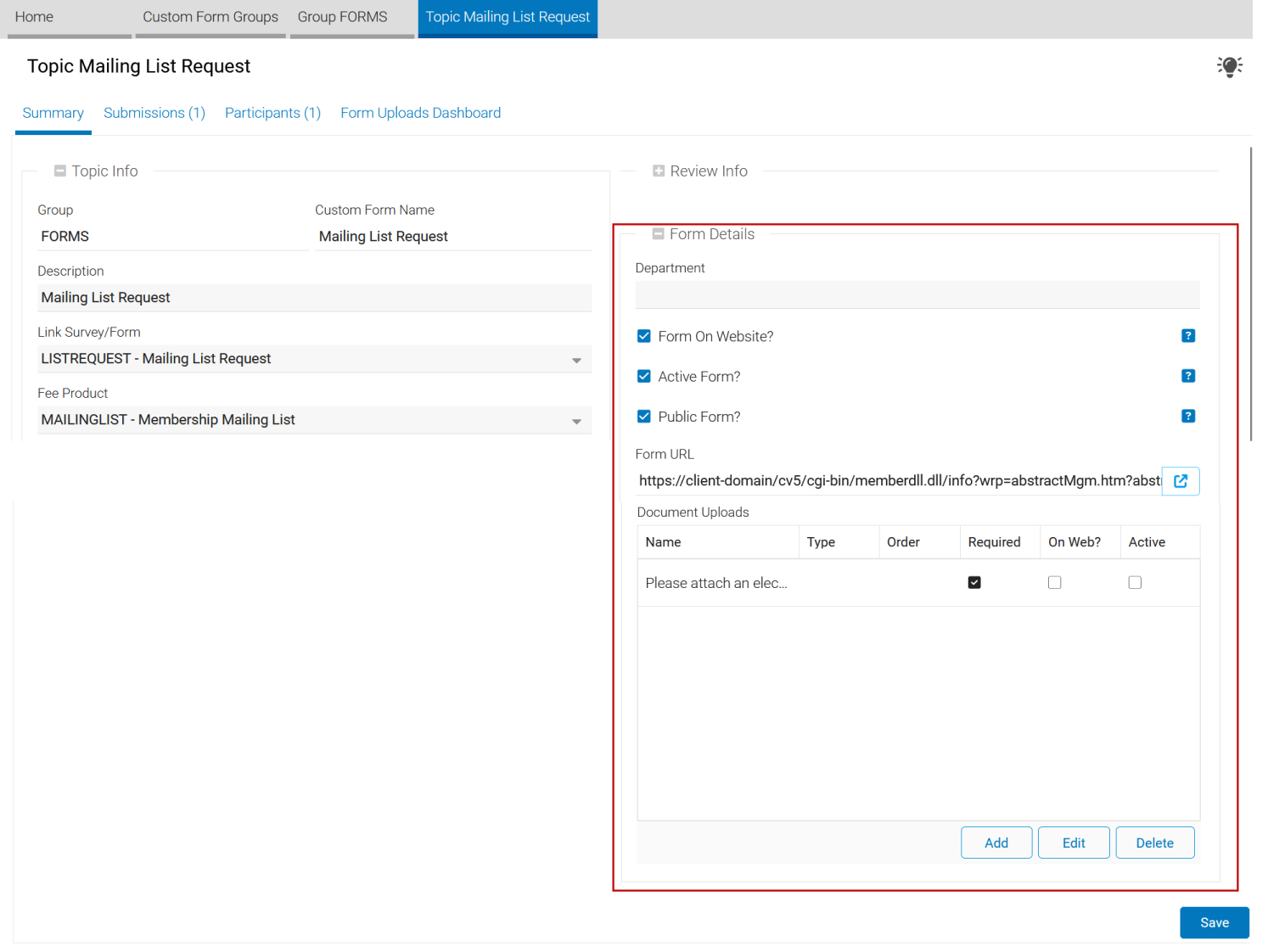This screenshot has height=952, width=1268.
Task: Sort by Type column header
Action: [839, 542]
